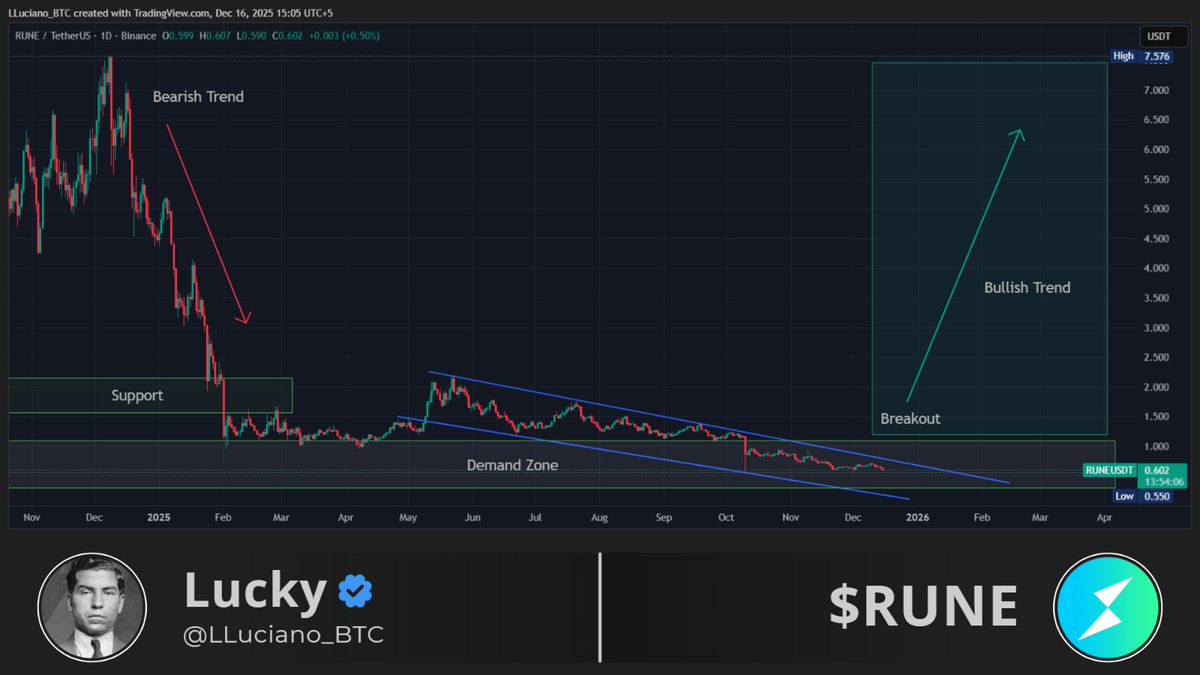Click the Low 0.550 price label

click(x=1141, y=496)
